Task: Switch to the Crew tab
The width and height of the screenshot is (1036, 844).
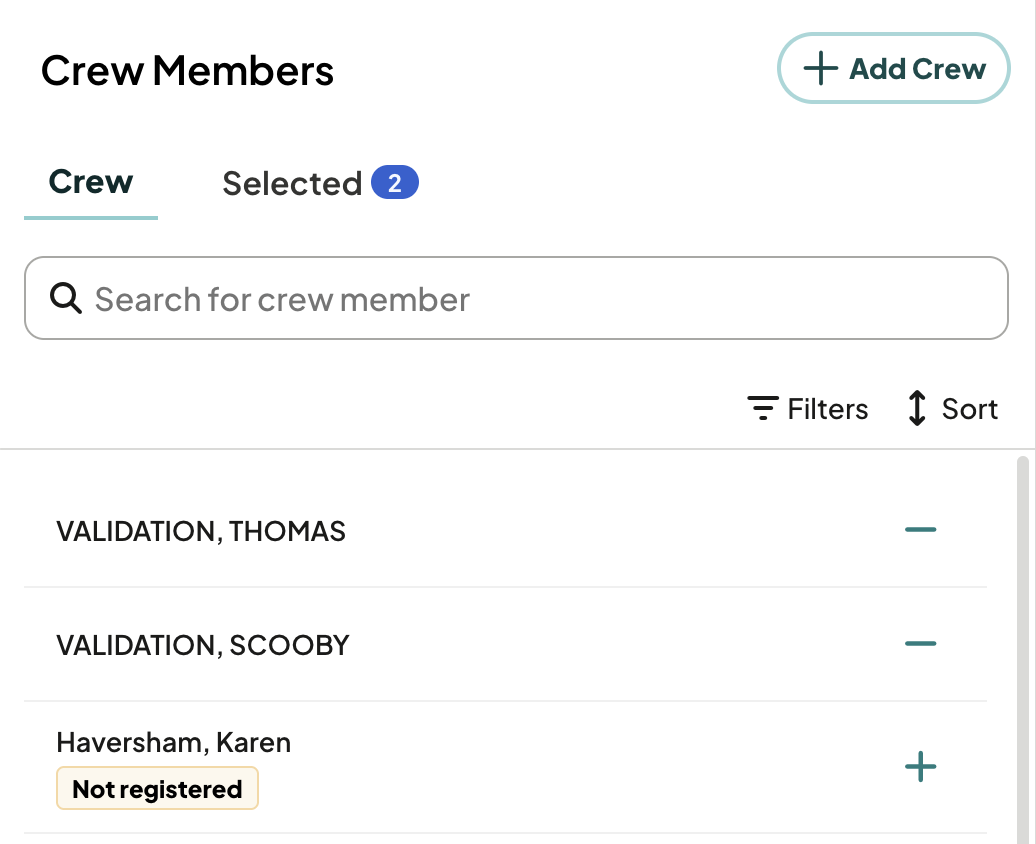Action: pyautogui.click(x=91, y=182)
